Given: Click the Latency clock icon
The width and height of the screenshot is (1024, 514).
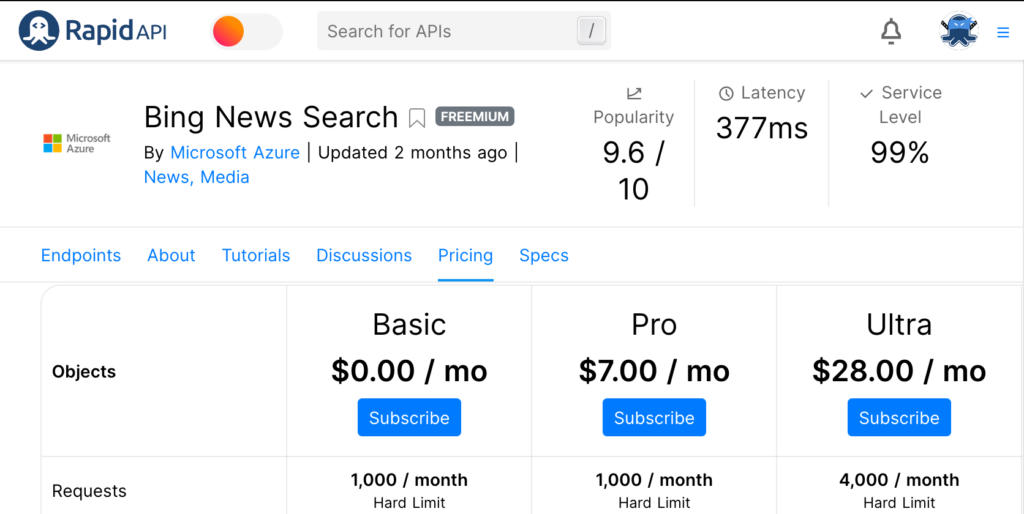Looking at the screenshot, I should (726, 93).
